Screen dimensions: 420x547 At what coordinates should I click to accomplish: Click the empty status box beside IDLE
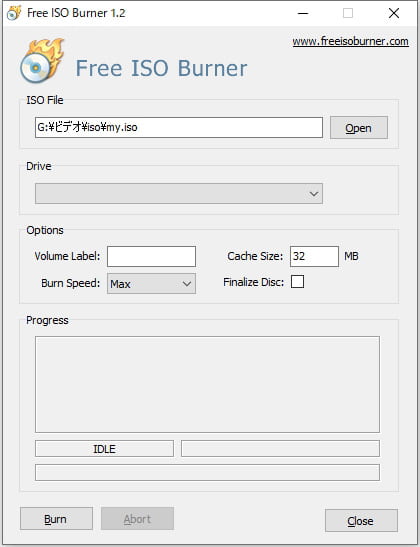[280, 449]
